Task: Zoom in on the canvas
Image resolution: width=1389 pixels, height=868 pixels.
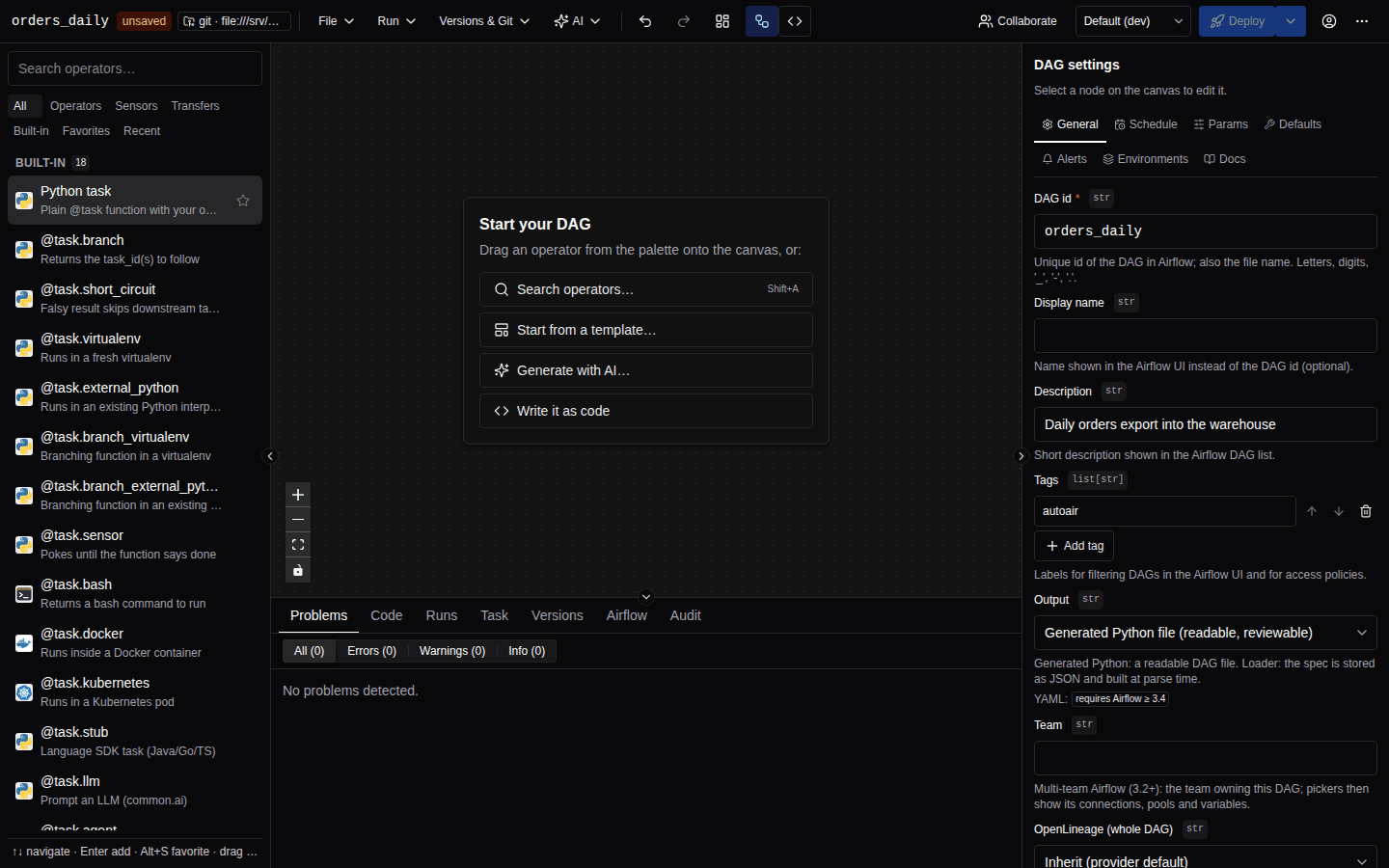Action: 298,495
